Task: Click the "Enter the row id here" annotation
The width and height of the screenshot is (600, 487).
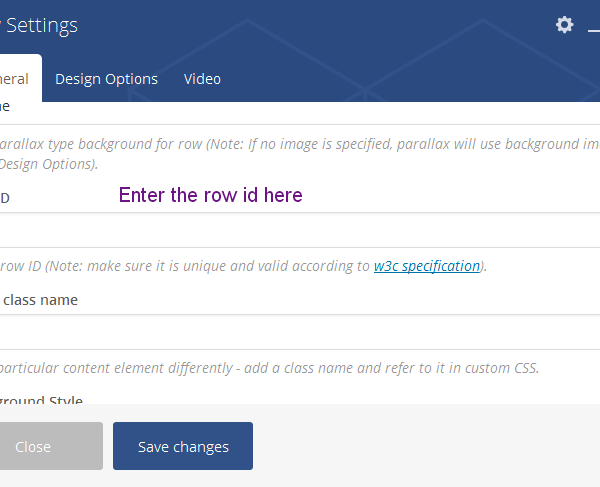Action: [210, 195]
